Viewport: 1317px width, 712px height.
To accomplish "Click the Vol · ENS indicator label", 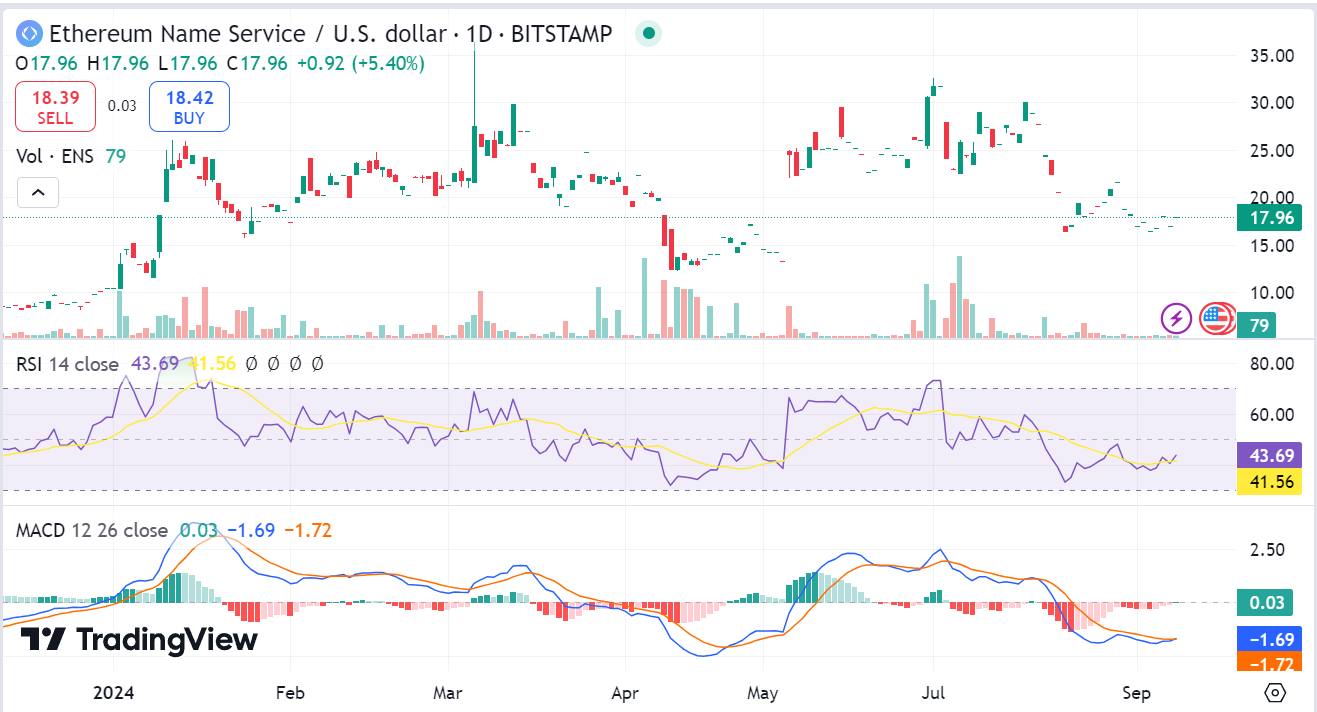I will (x=55, y=156).
